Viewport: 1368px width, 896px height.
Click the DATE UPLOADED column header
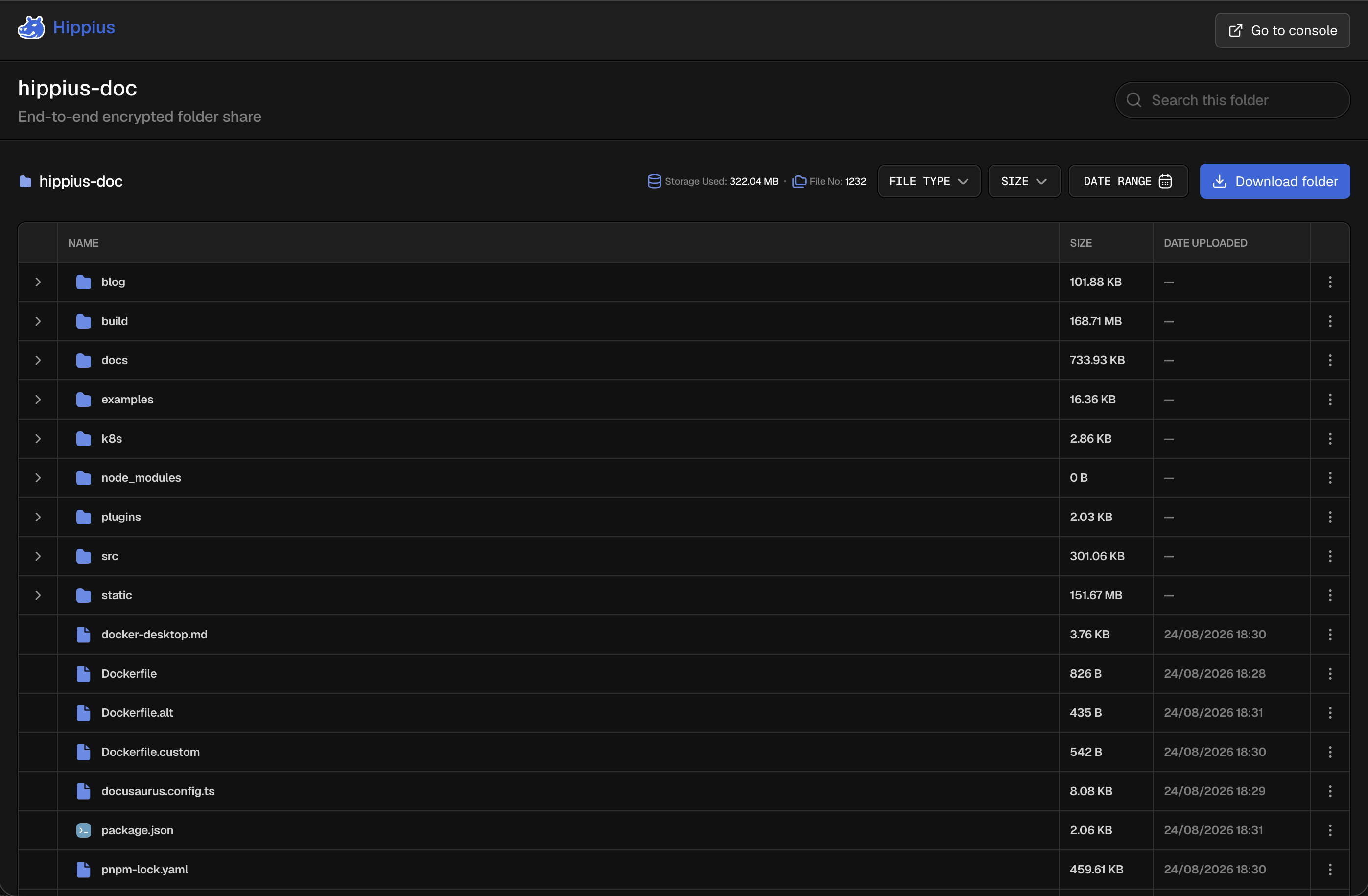[x=1205, y=243]
